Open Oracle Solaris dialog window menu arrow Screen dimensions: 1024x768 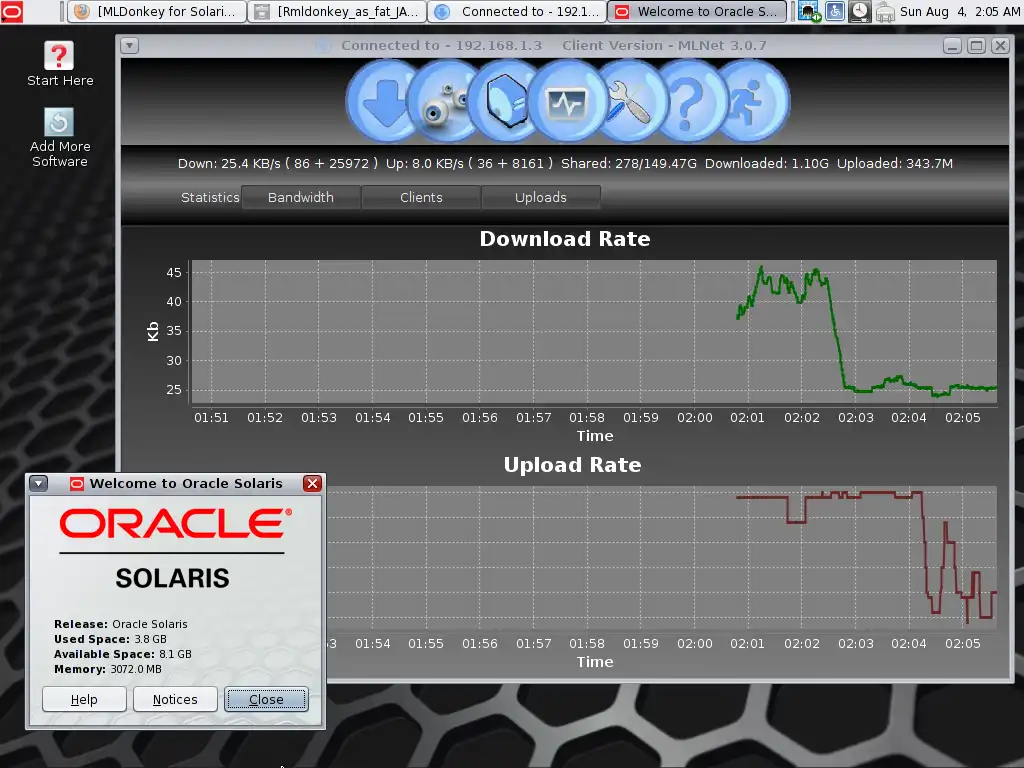(39, 483)
